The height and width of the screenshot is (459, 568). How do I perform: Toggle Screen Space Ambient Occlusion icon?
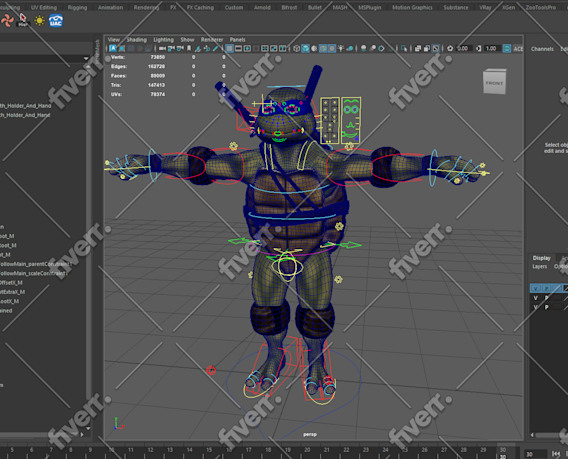(x=363, y=49)
